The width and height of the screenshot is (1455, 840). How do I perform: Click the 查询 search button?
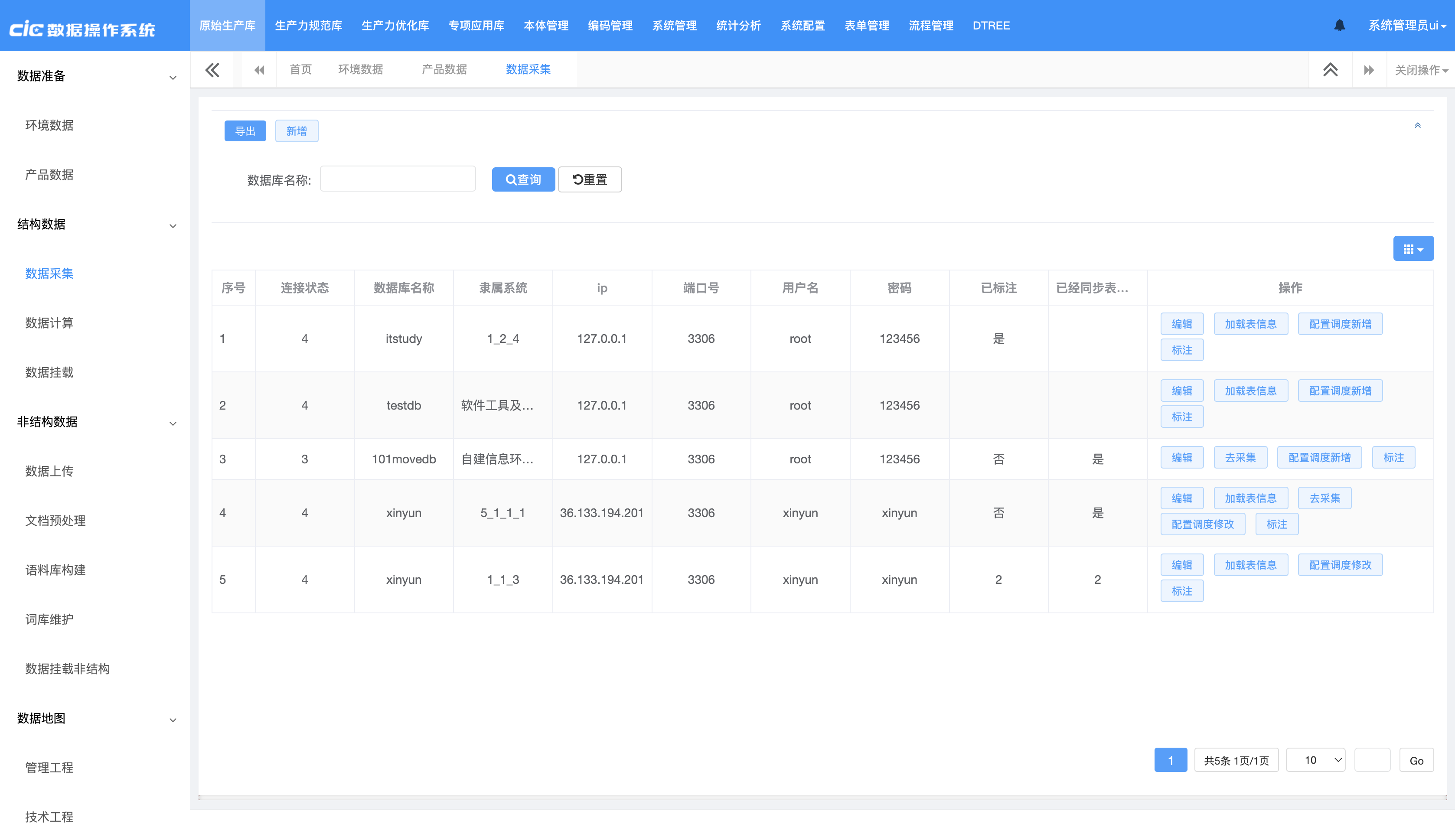click(523, 179)
